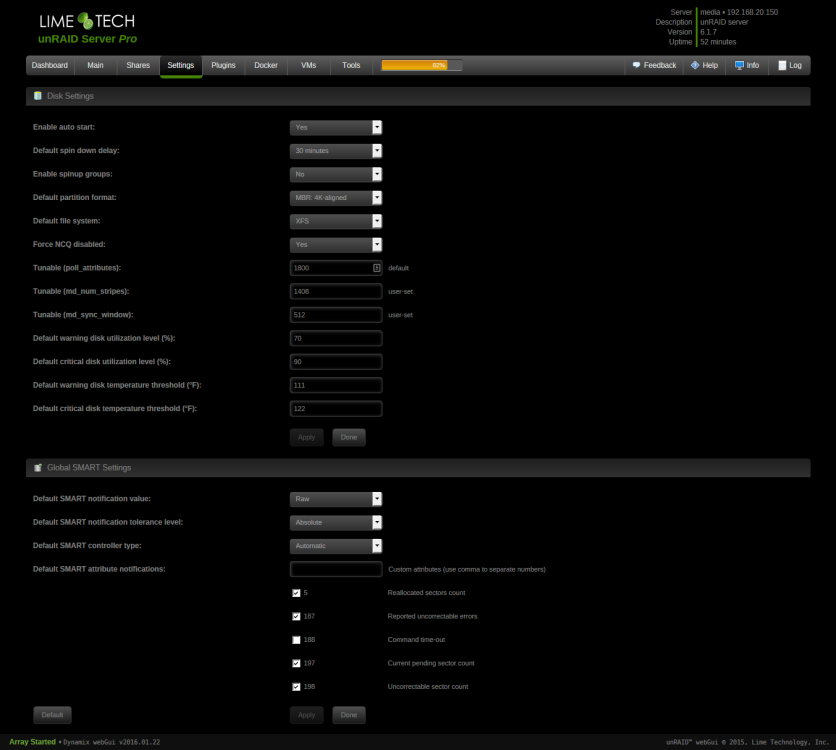Click the poll_attributes input field

[336, 268]
